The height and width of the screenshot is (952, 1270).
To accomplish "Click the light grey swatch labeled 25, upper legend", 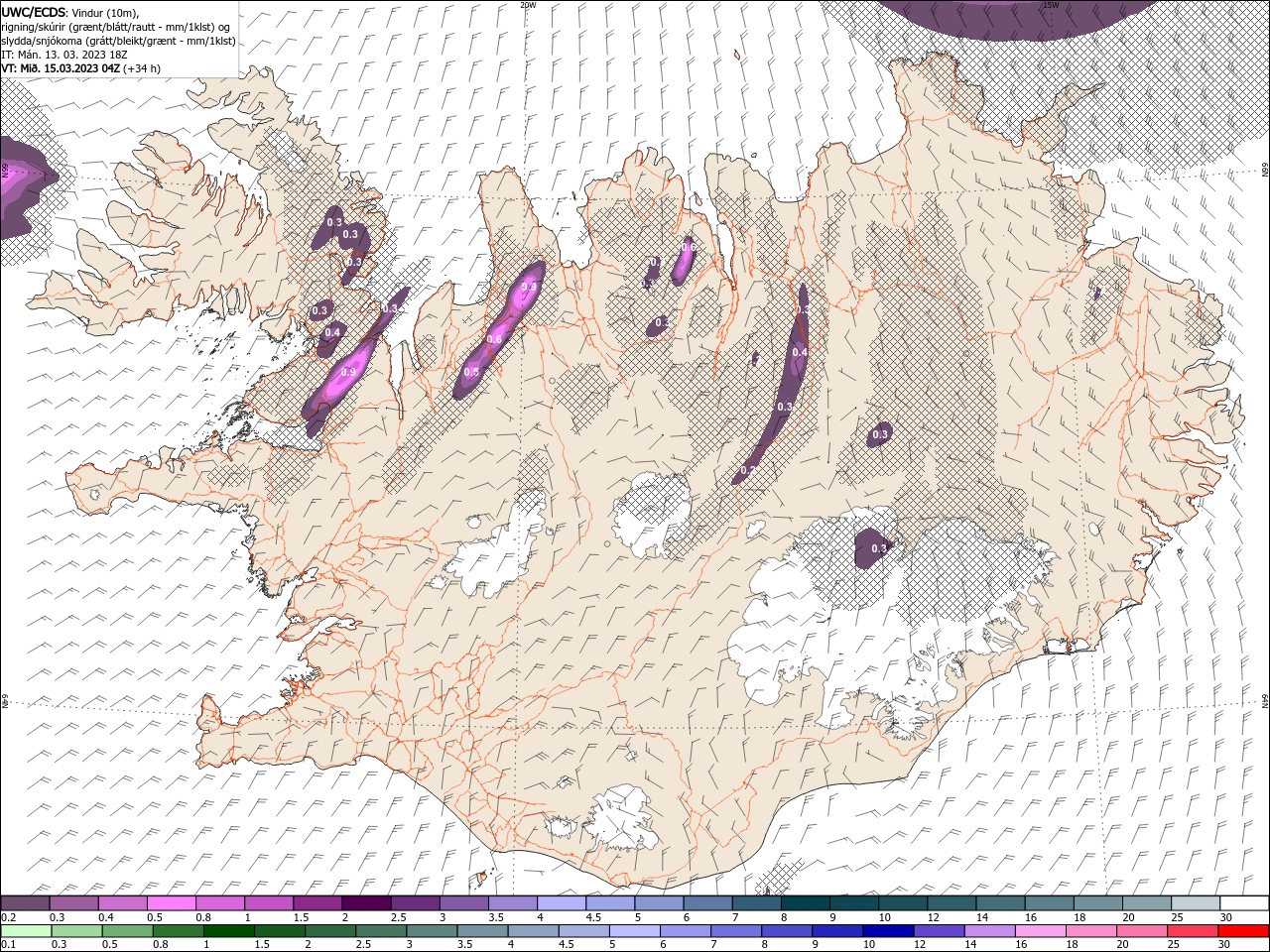I will (x=1196, y=902).
